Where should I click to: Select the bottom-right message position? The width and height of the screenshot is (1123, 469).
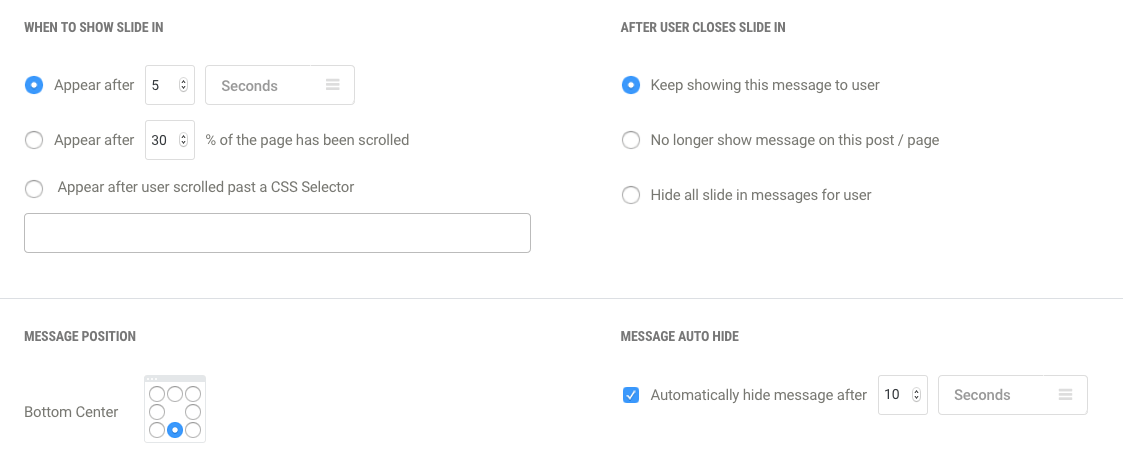pos(193,430)
